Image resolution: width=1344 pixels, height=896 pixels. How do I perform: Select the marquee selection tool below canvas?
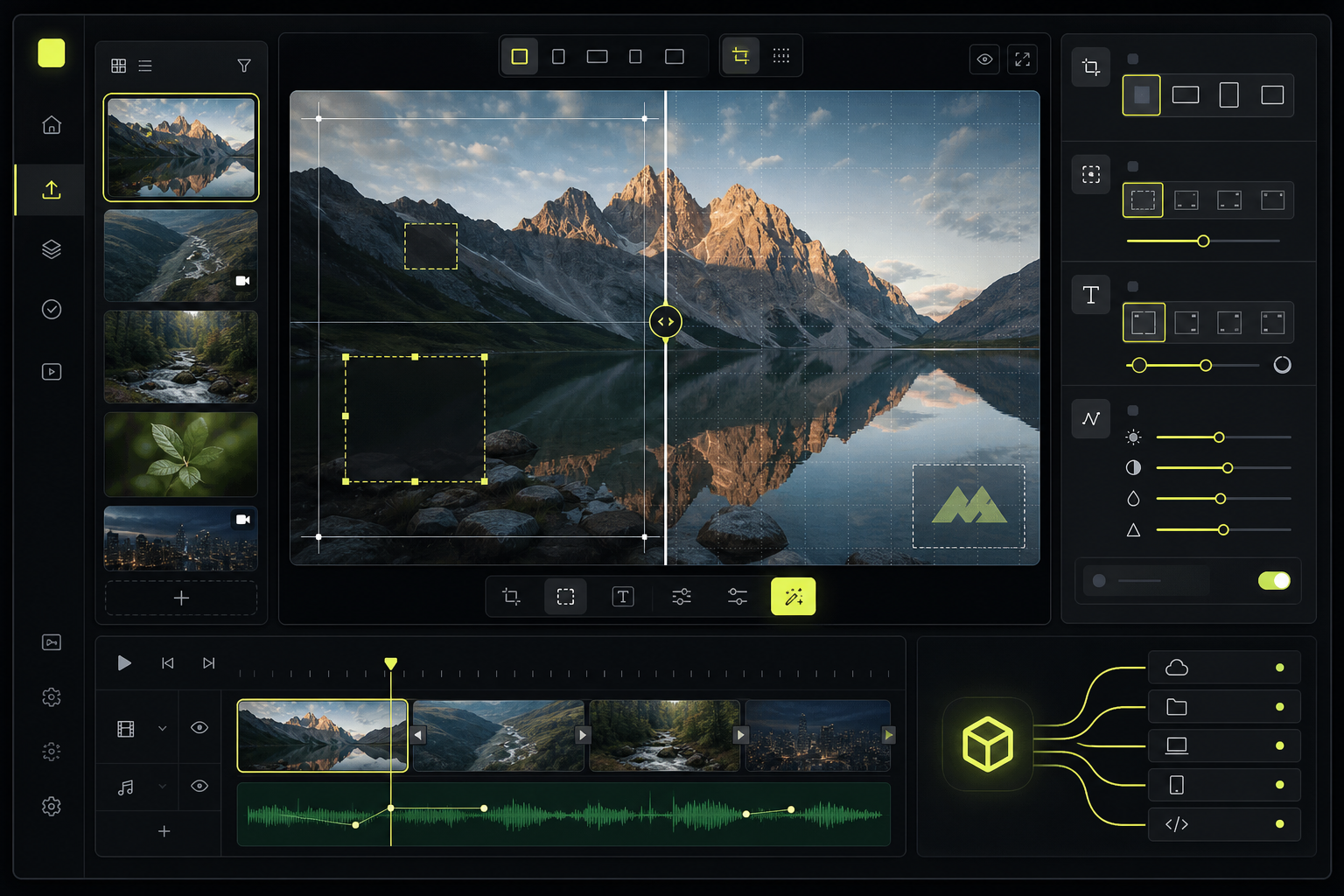pos(566,597)
